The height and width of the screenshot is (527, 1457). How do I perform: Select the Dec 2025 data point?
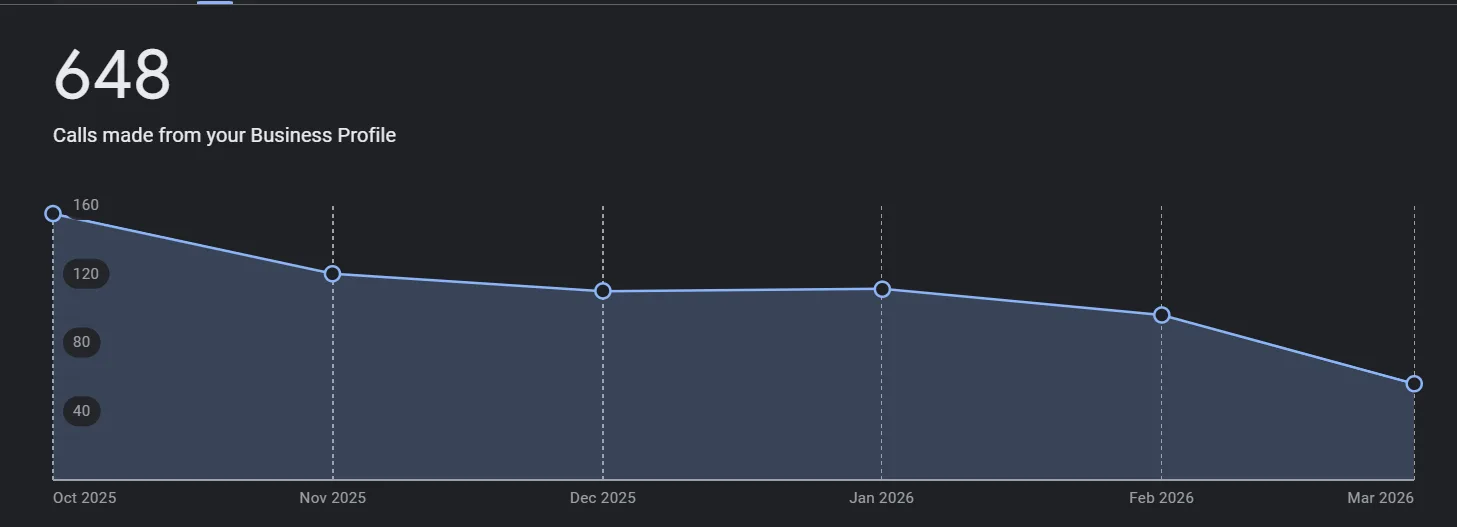[x=603, y=291]
